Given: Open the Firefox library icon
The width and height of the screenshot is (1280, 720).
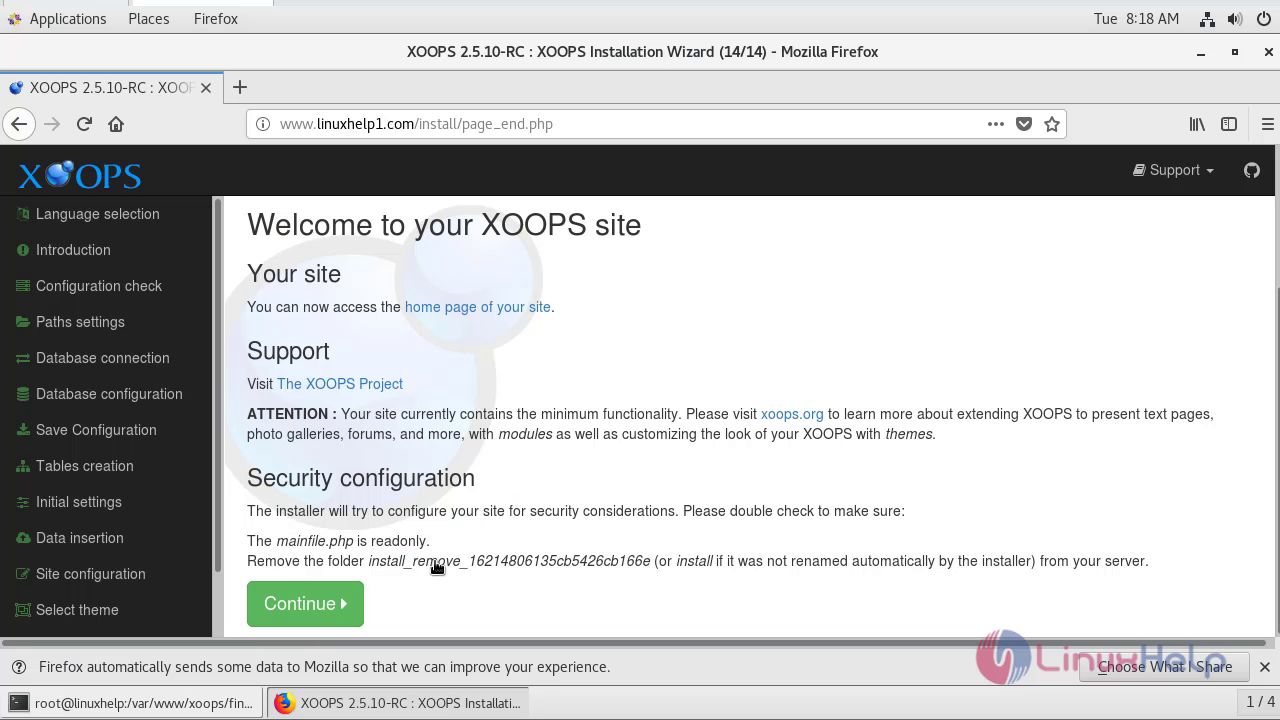Looking at the screenshot, I should pos(1197,124).
